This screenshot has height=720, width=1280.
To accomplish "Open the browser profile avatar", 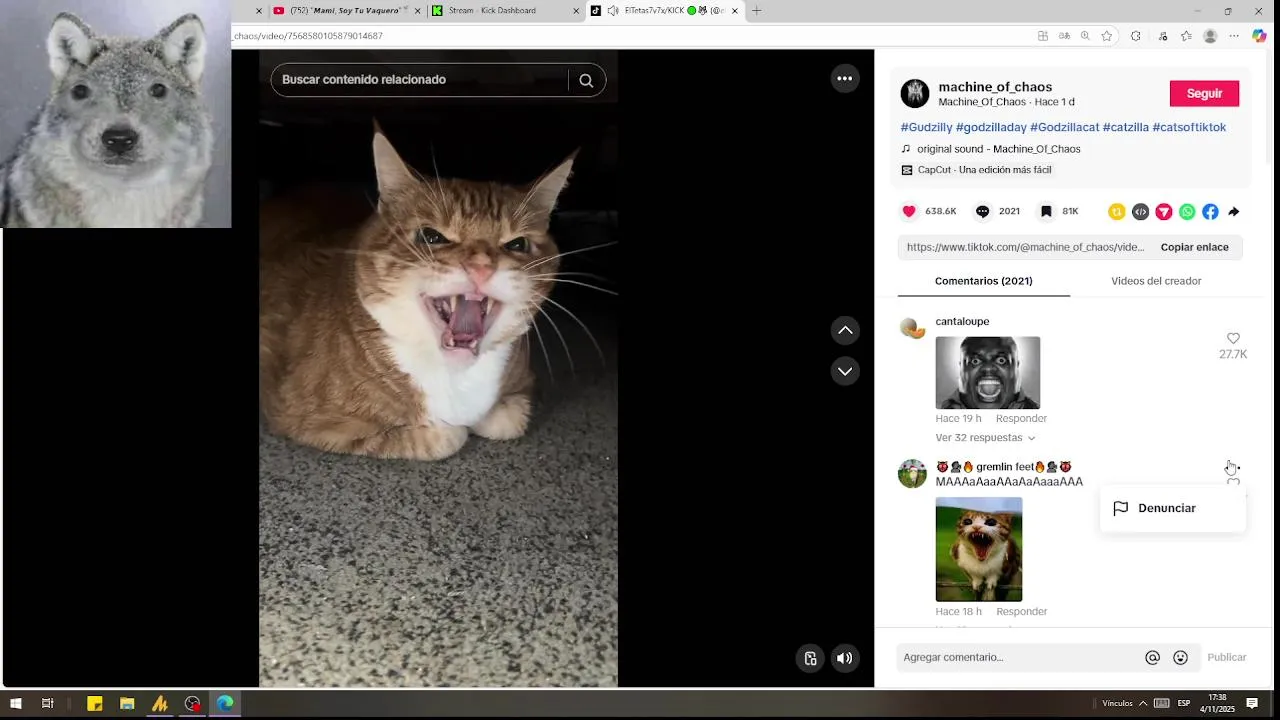I will [x=1210, y=36].
